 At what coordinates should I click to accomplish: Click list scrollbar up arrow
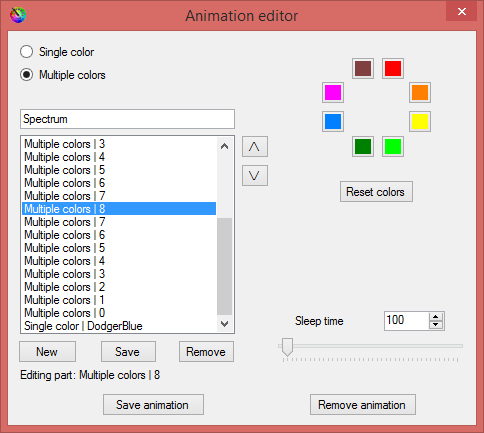point(225,146)
